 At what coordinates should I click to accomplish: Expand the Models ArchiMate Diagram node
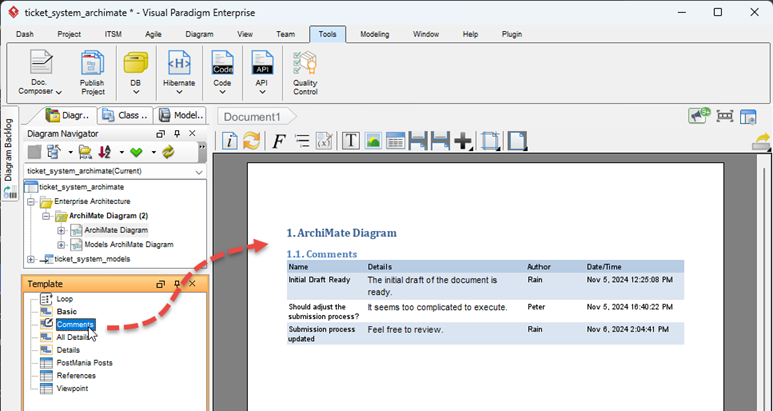click(x=61, y=244)
